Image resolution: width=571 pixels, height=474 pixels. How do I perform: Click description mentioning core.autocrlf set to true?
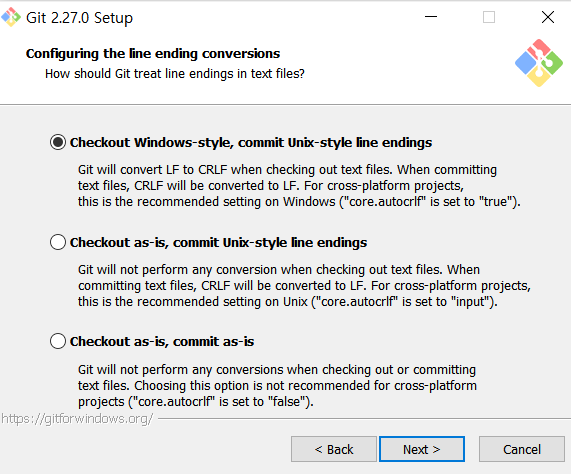point(299,186)
